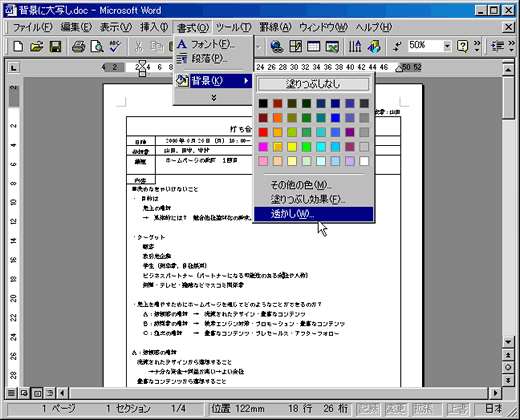
Task: Print the document with printer icon
Action: click(79, 46)
